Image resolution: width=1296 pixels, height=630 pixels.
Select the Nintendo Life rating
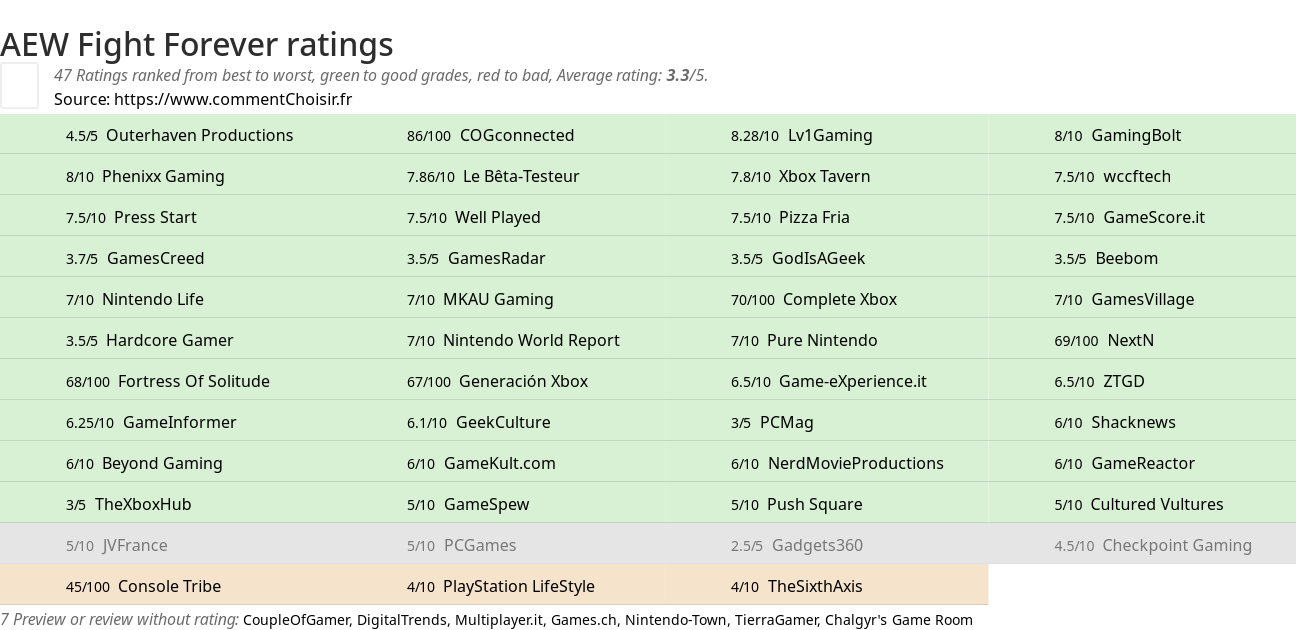pyautogui.click(x=135, y=299)
